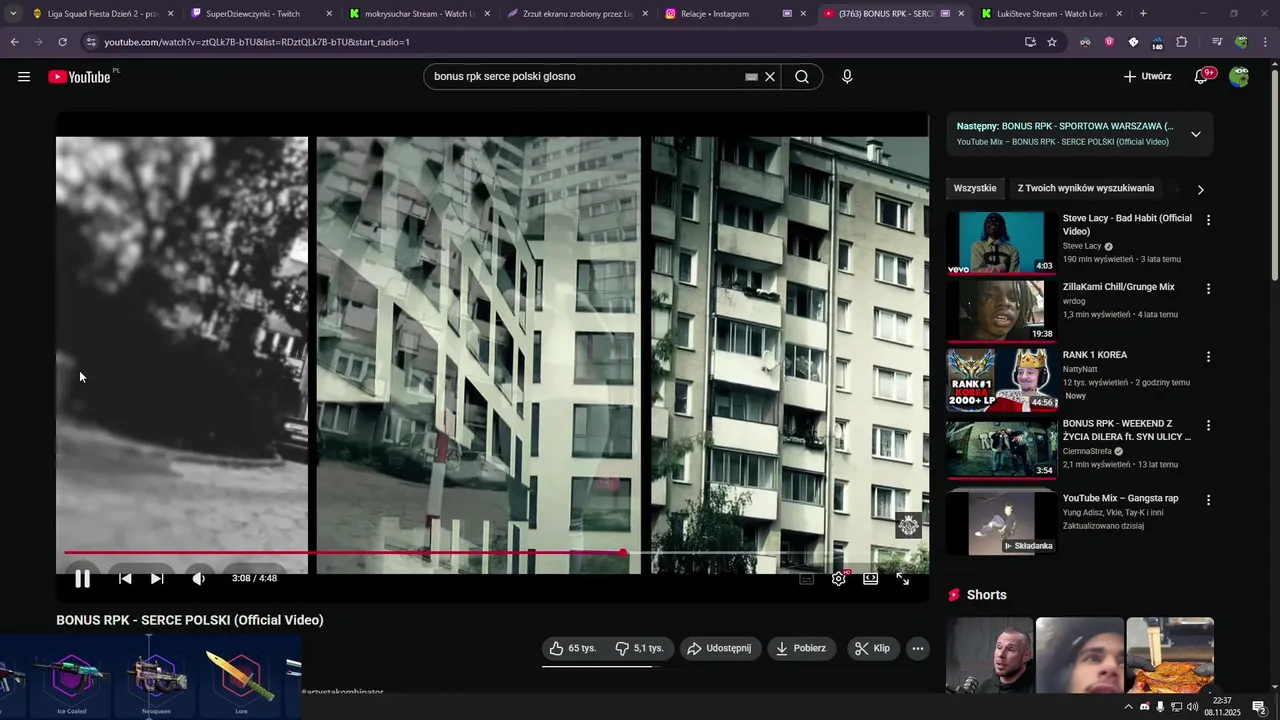
Task: Click the address bar URL
Action: (257, 42)
